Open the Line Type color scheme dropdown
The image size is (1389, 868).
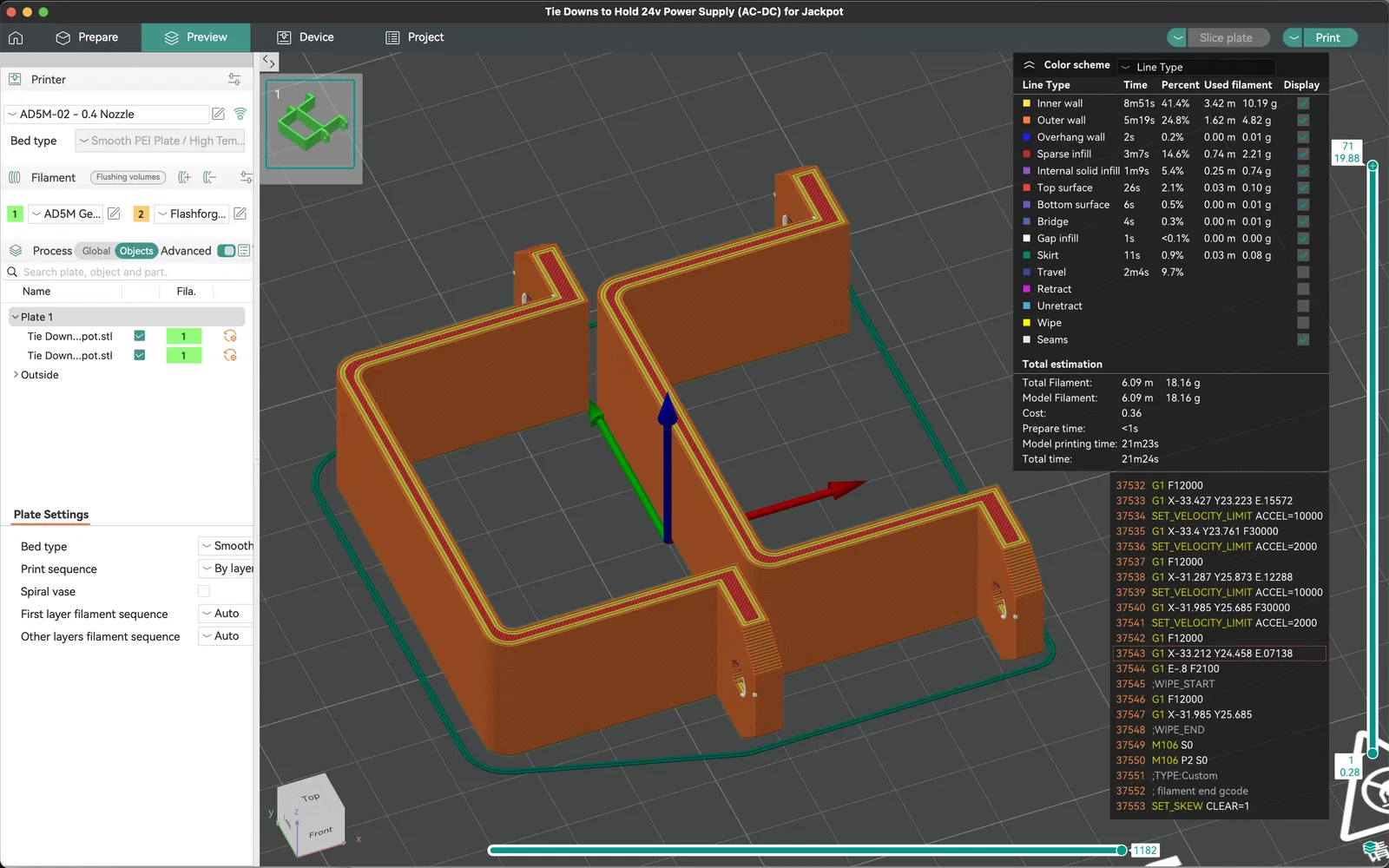pyautogui.click(x=1196, y=67)
